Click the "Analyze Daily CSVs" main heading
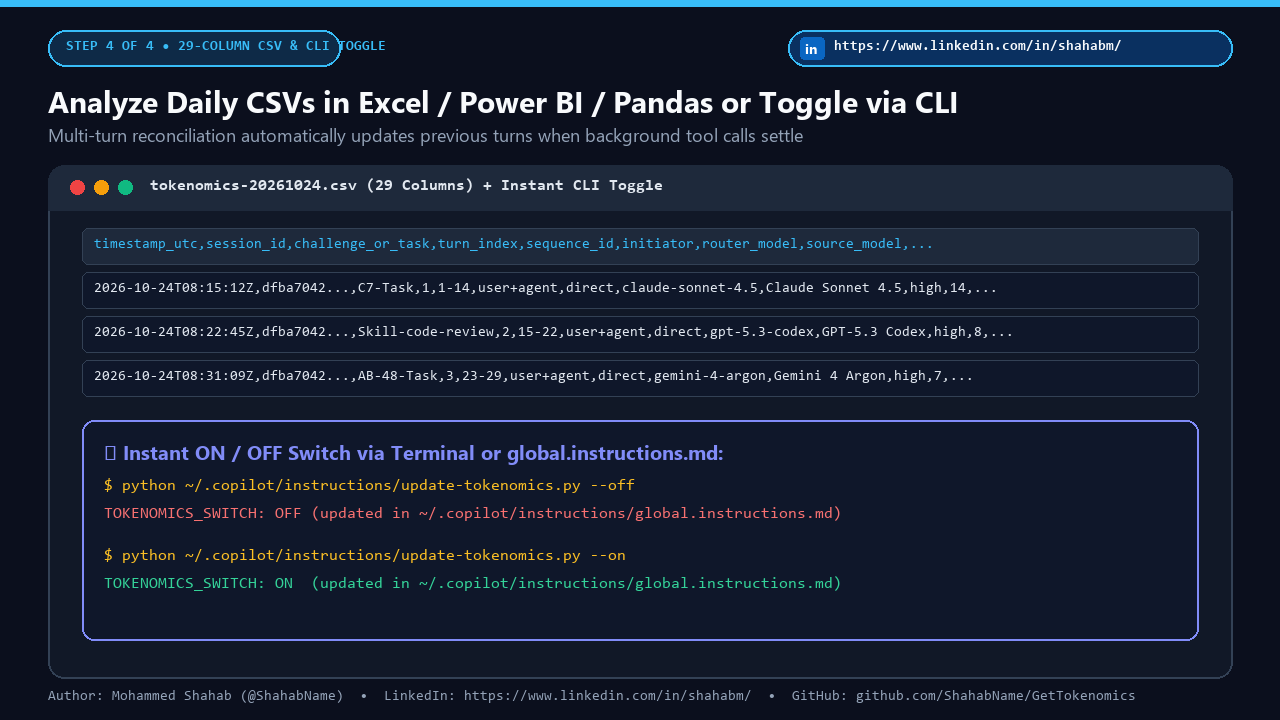 tap(503, 103)
